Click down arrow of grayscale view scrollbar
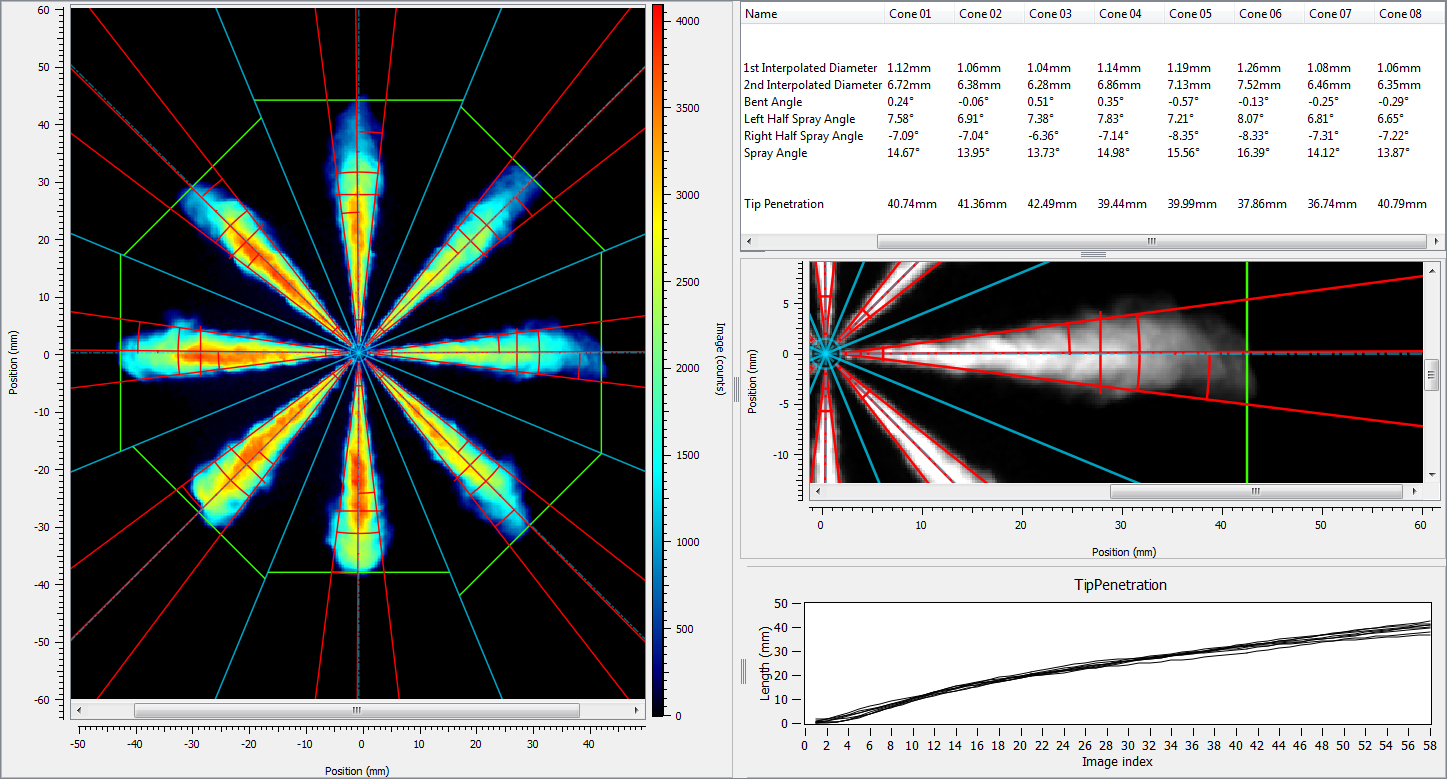This screenshot has width=1447, height=779. [x=1431, y=476]
